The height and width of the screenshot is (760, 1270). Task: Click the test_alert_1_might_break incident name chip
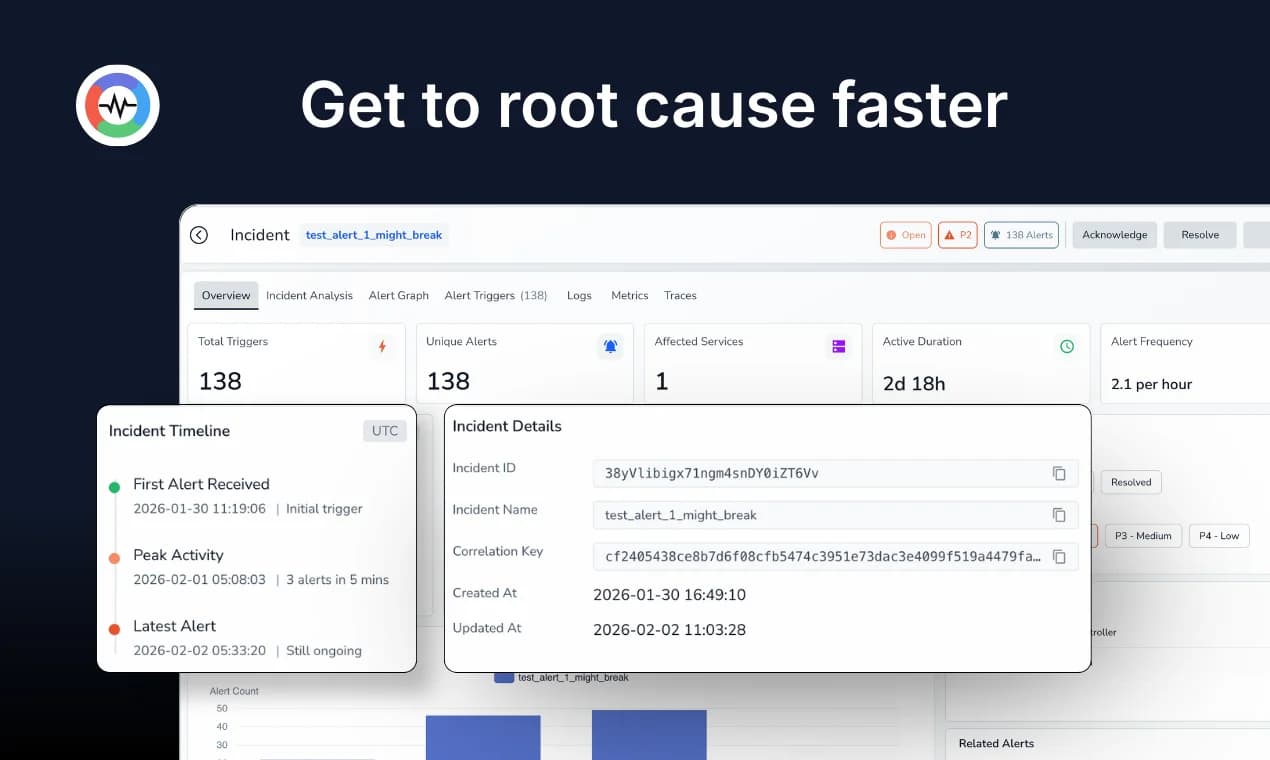point(373,234)
